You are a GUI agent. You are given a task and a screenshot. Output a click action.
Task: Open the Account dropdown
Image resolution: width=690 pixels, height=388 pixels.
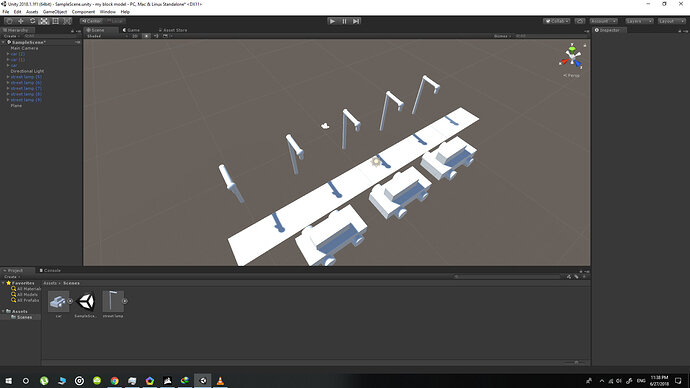[x=603, y=21]
